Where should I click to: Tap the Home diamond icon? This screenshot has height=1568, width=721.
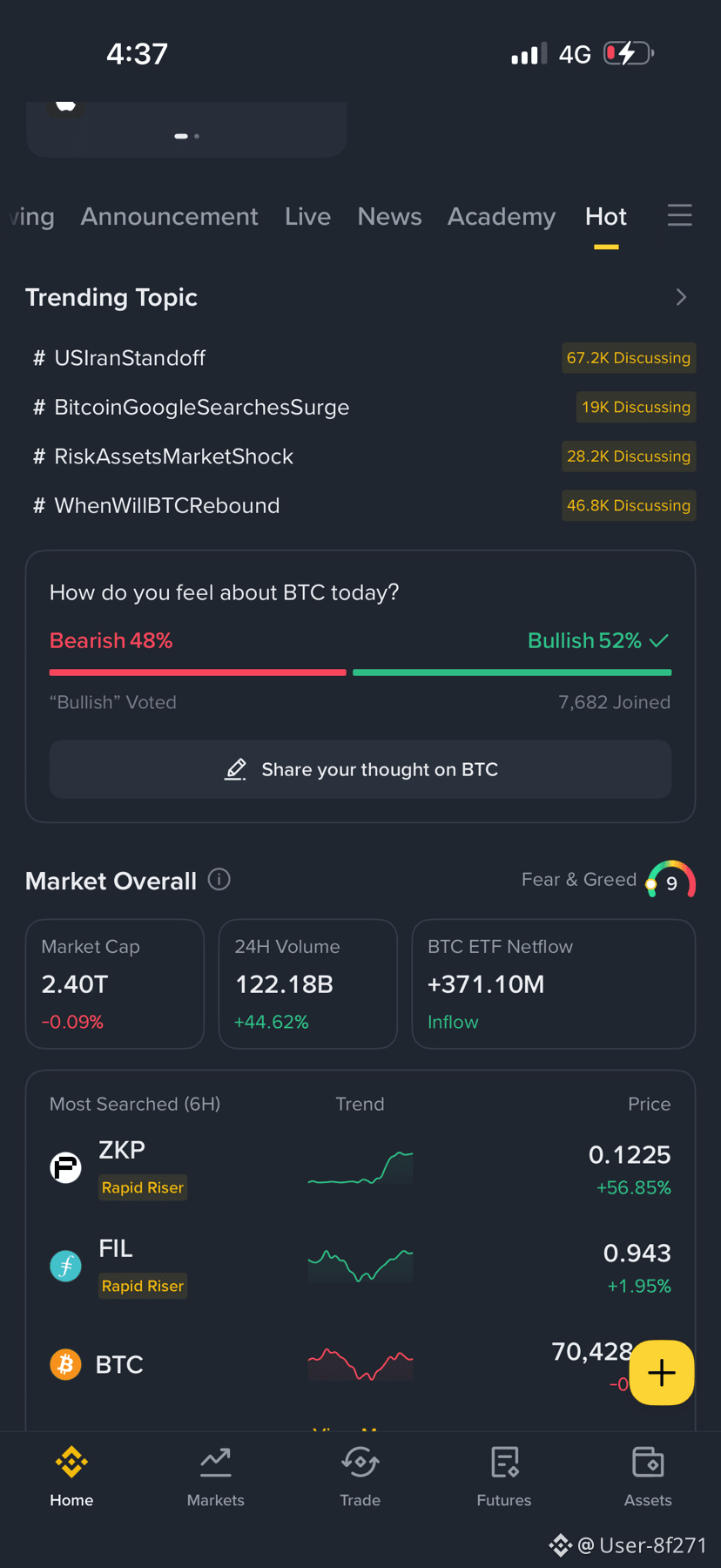click(x=71, y=1463)
